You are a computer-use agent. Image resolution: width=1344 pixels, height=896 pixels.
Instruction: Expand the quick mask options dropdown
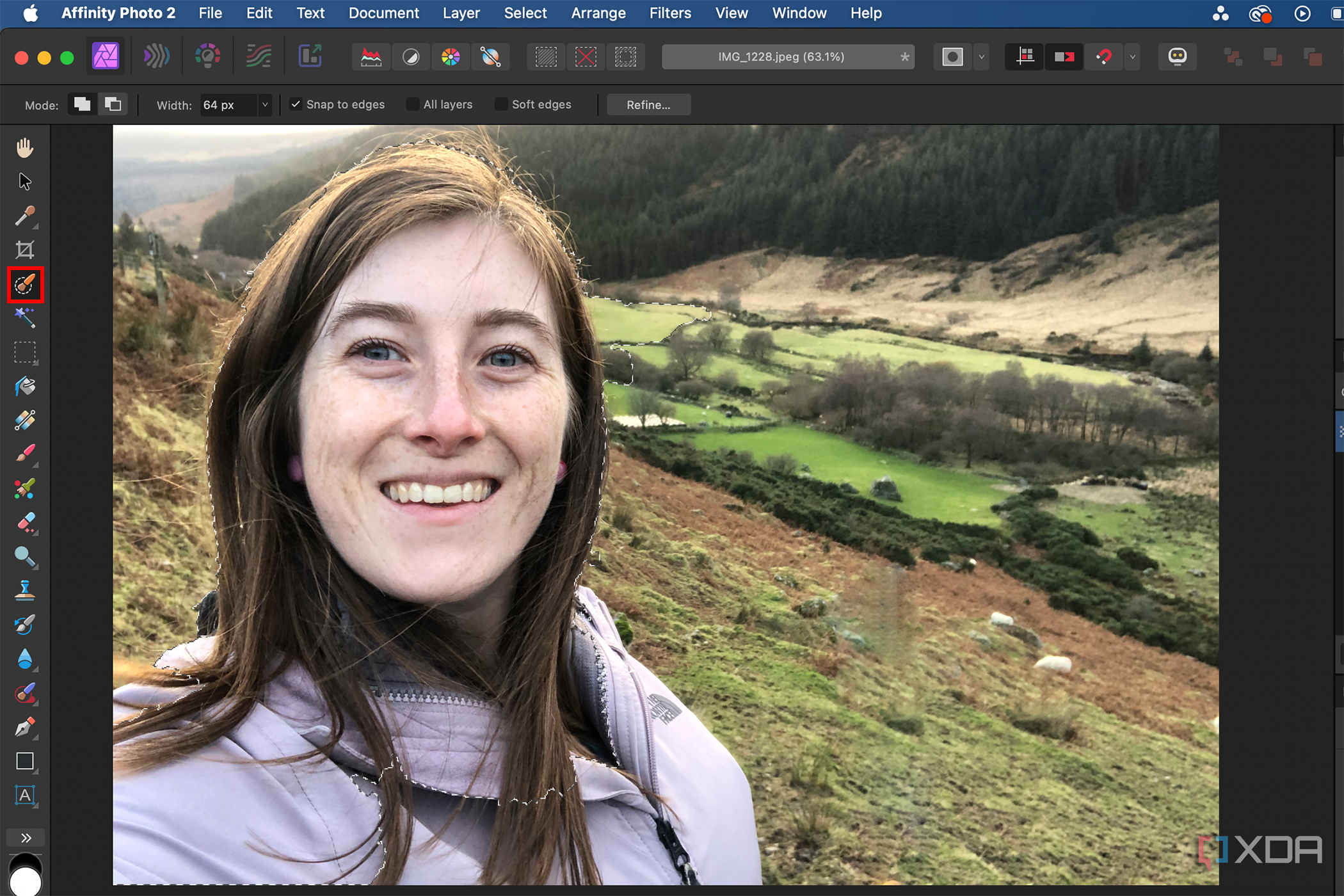click(981, 57)
